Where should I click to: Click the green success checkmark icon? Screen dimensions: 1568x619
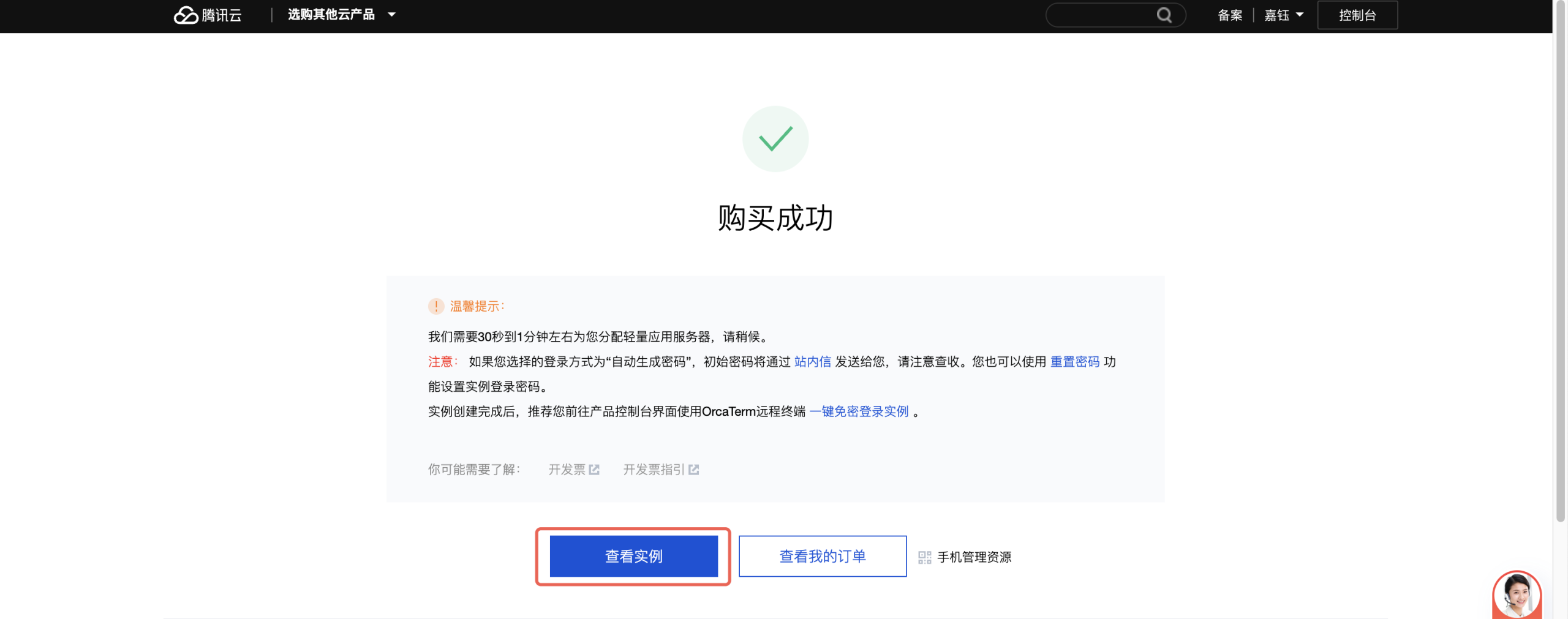[775, 138]
